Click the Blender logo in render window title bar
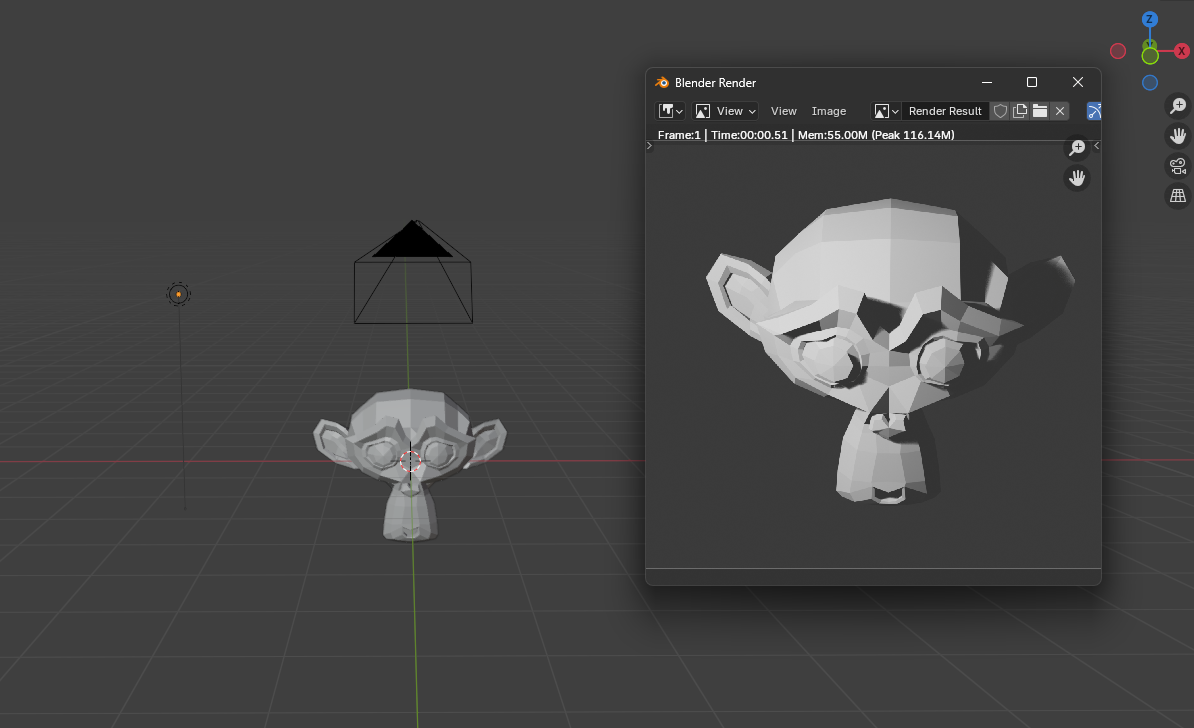 pos(662,82)
